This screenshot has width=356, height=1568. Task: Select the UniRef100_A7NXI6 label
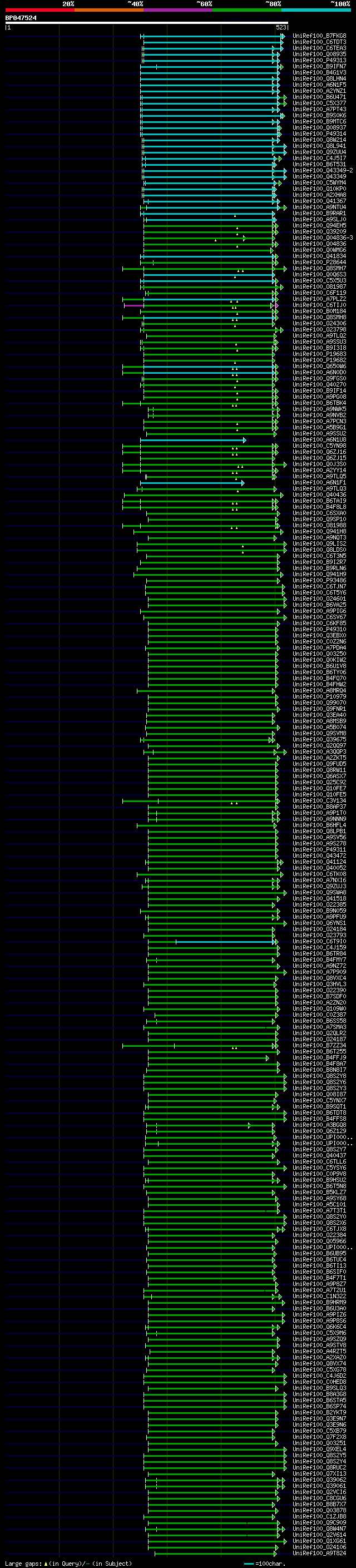(x=319, y=880)
